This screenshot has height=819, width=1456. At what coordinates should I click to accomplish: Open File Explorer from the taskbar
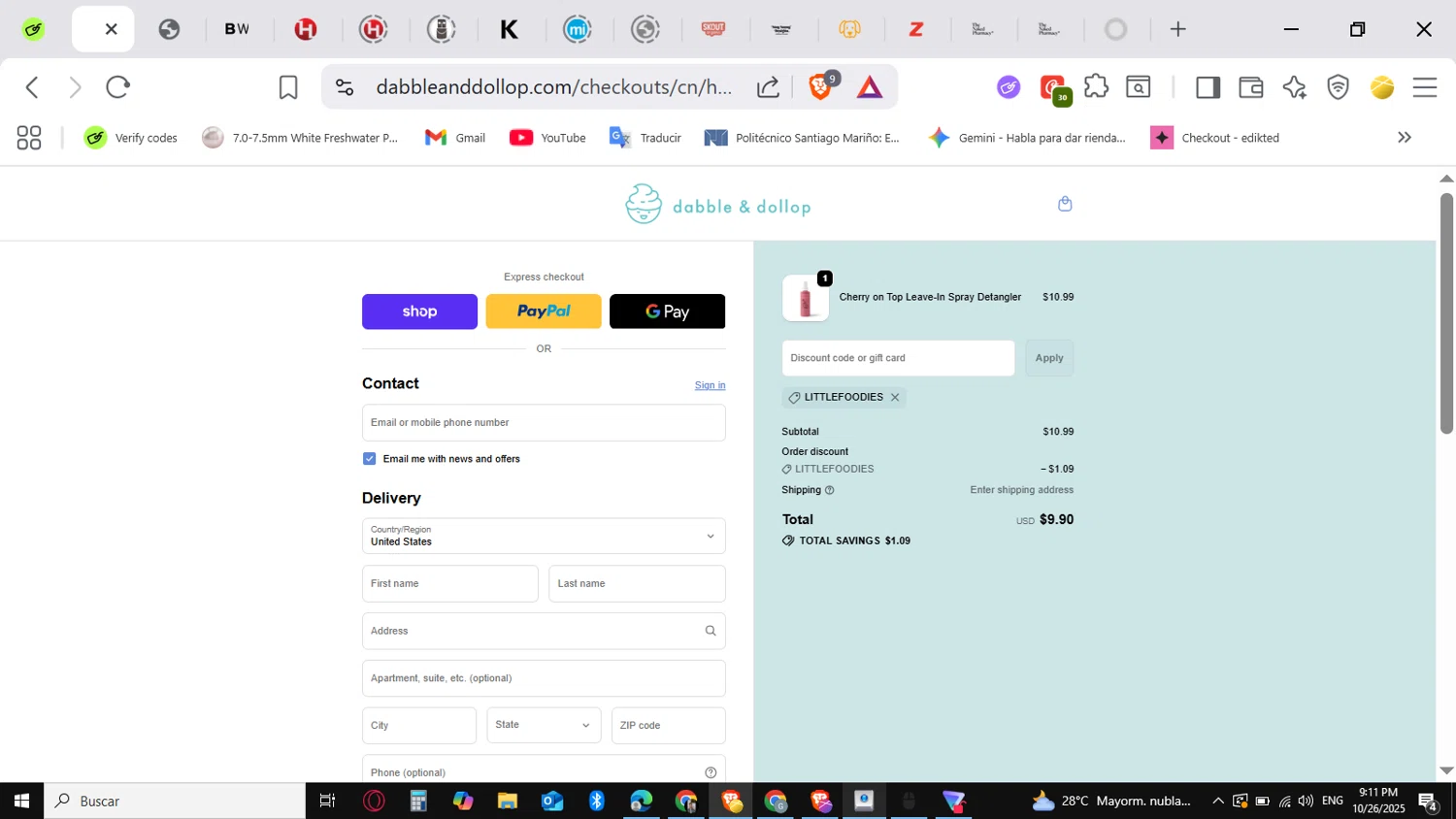pos(508,801)
